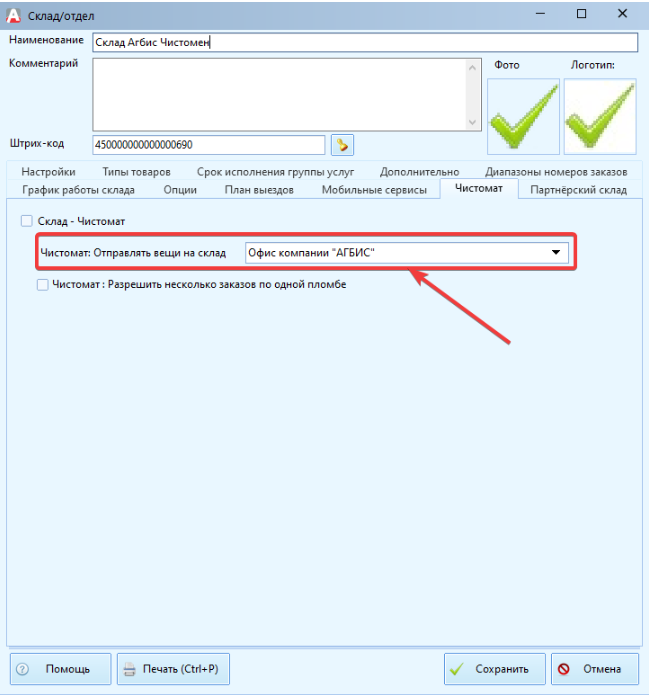Click the printer icon on Печать button

point(129,669)
